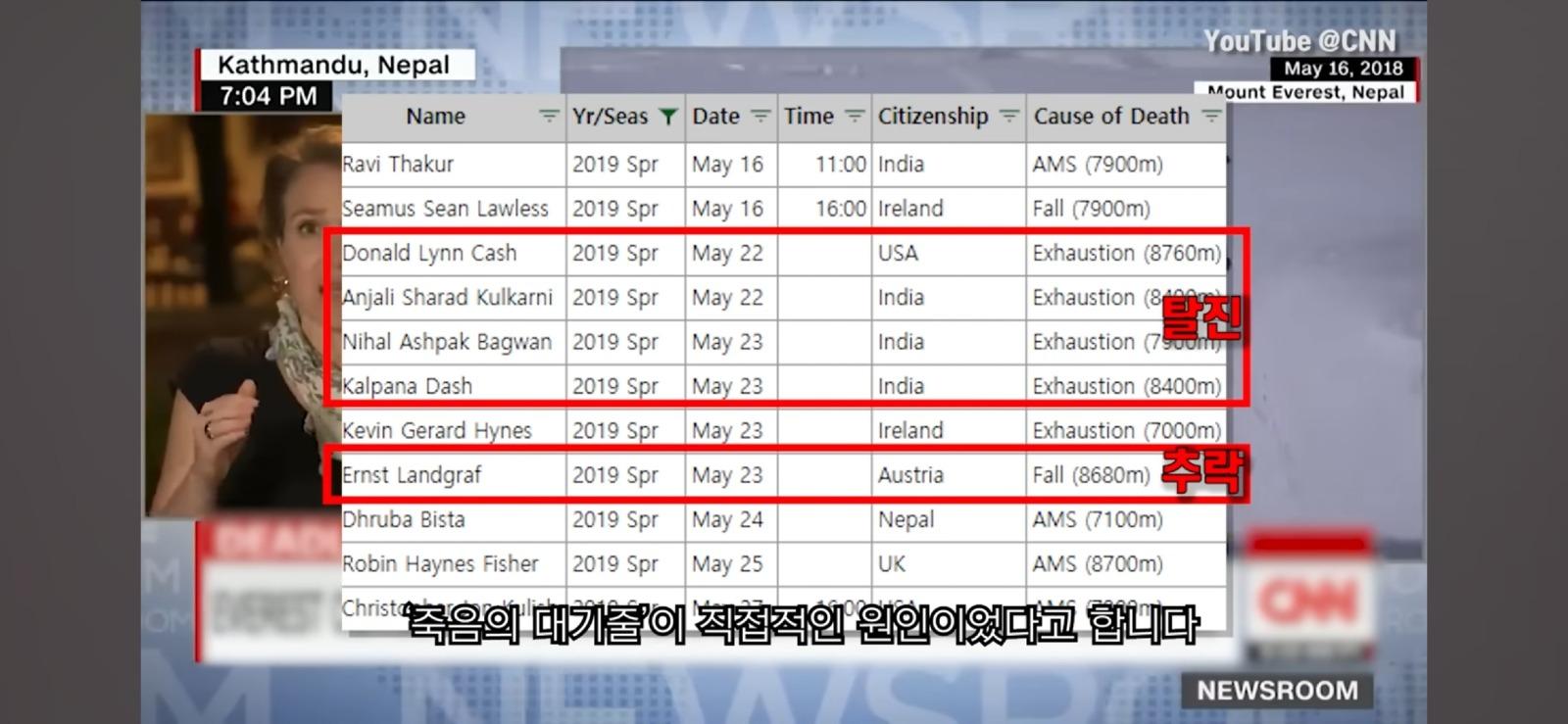The width and height of the screenshot is (1568, 724).
Task: Open the Citizenship column filter icon
Action: click(x=1009, y=117)
